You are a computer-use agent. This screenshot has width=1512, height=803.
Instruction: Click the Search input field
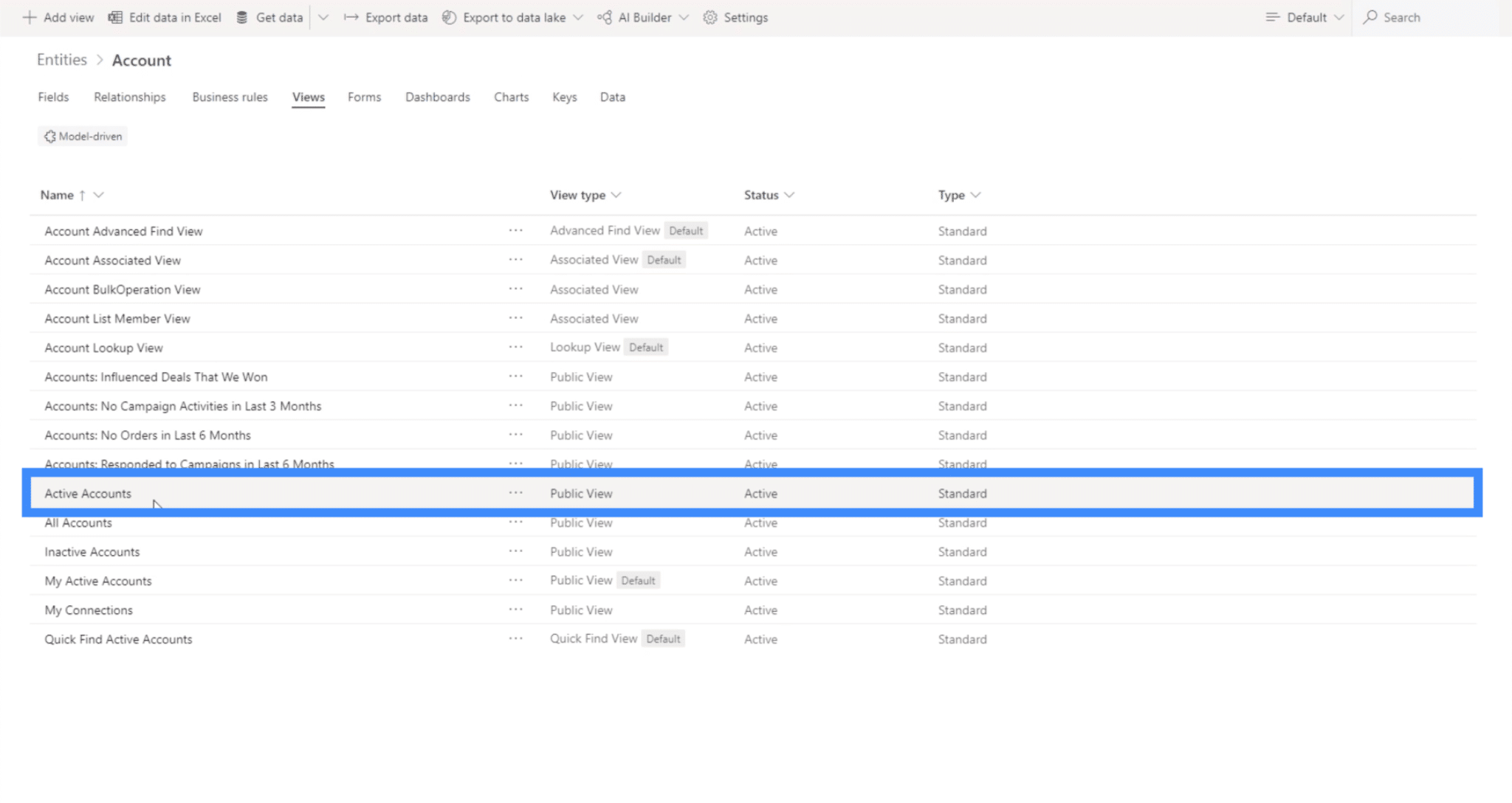pos(1432,17)
